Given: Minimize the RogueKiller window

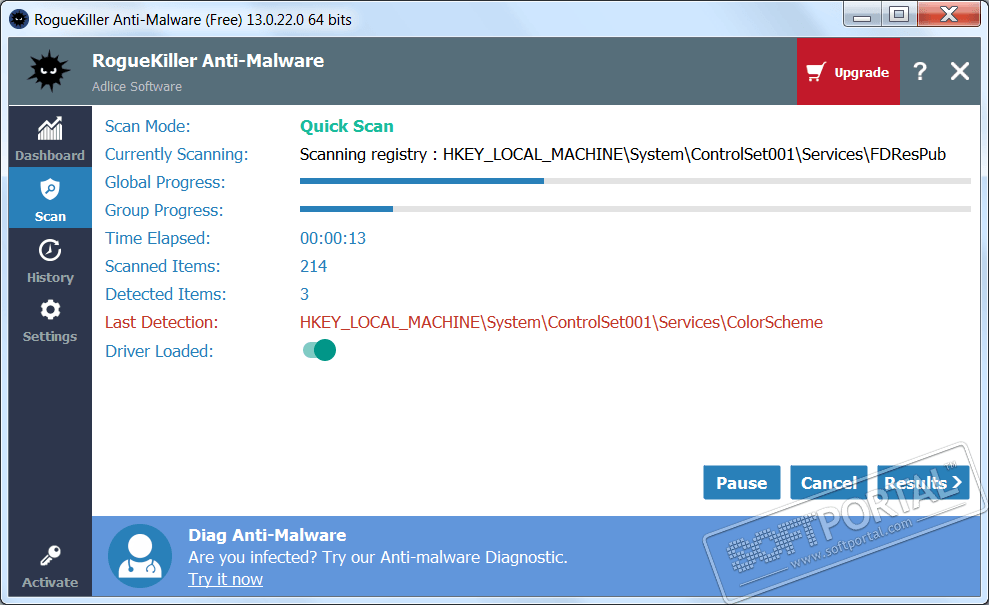Looking at the screenshot, I should 862,15.
